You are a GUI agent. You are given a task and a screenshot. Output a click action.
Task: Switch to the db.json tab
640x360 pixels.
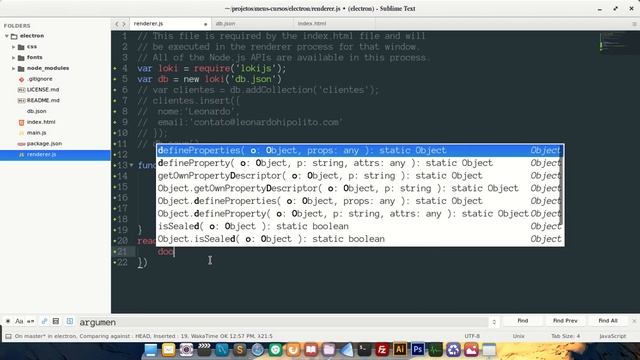(x=251, y=24)
